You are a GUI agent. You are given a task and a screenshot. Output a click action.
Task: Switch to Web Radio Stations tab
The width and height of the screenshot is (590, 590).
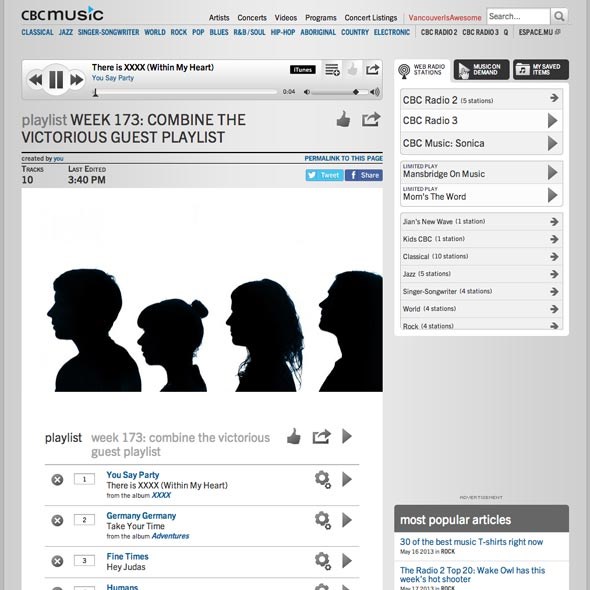pos(422,70)
